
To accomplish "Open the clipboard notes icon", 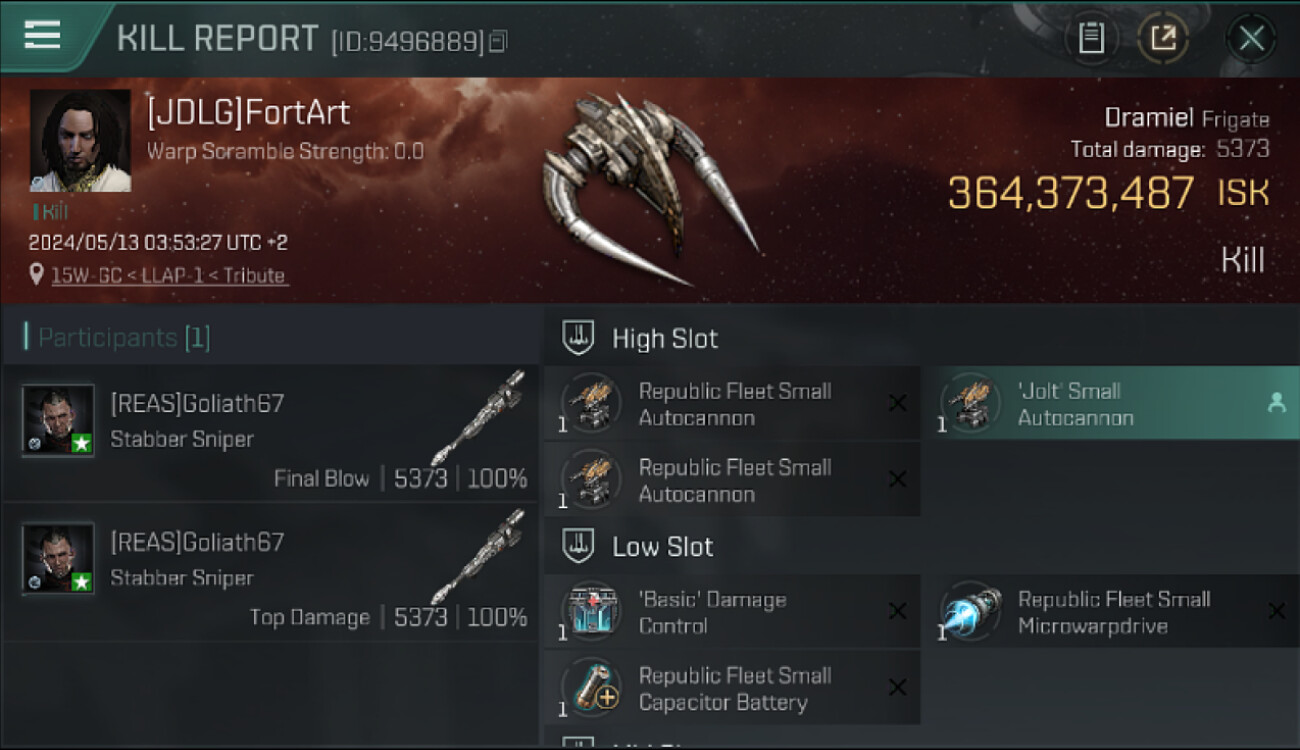I will (x=1091, y=39).
